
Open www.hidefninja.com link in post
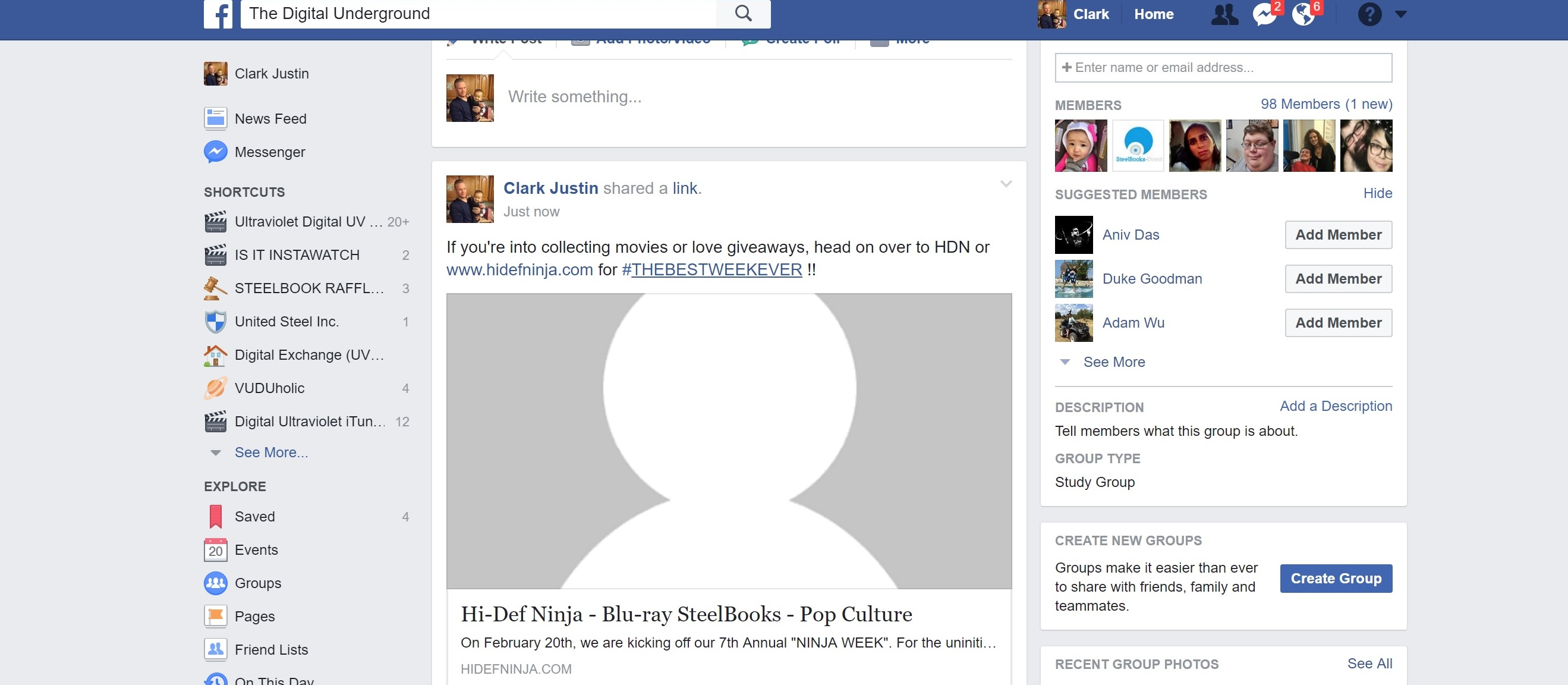[519, 270]
